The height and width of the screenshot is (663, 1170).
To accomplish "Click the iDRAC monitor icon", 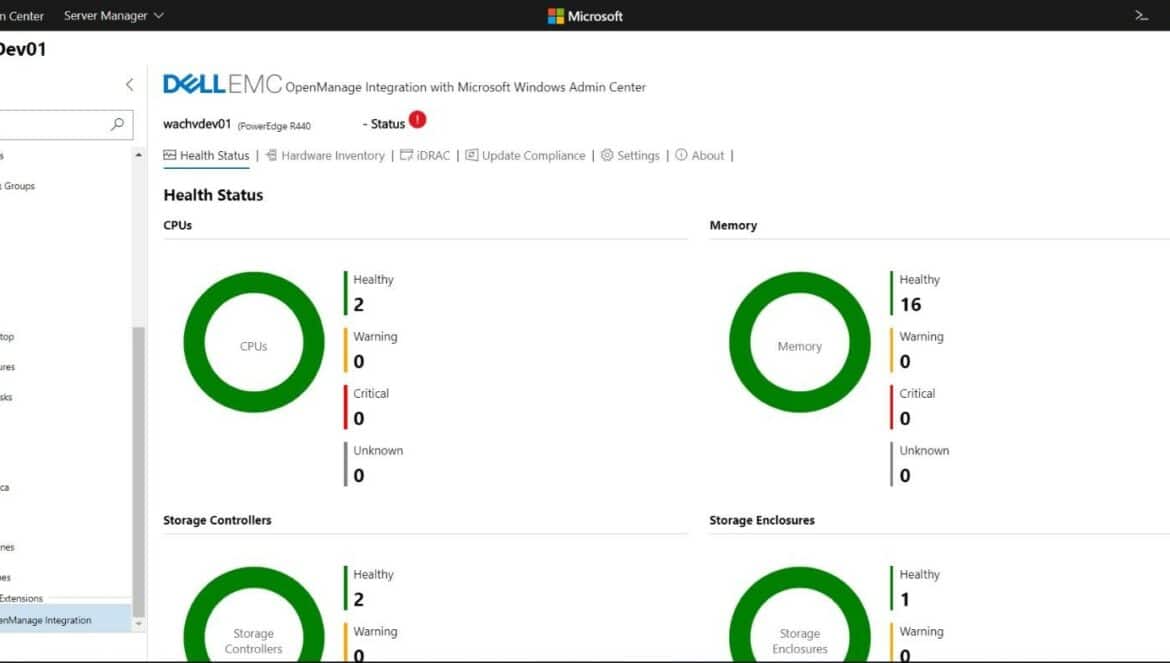I will [x=406, y=155].
